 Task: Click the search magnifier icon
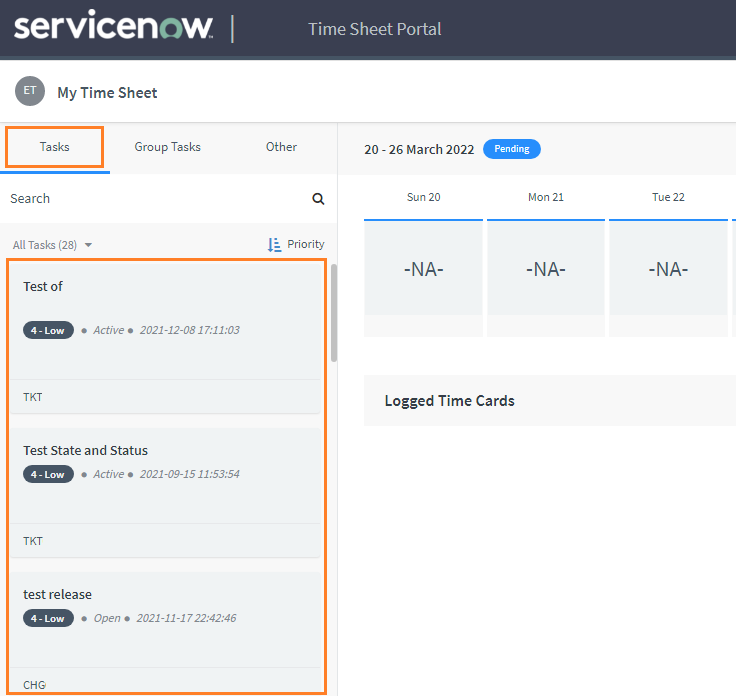pos(318,199)
